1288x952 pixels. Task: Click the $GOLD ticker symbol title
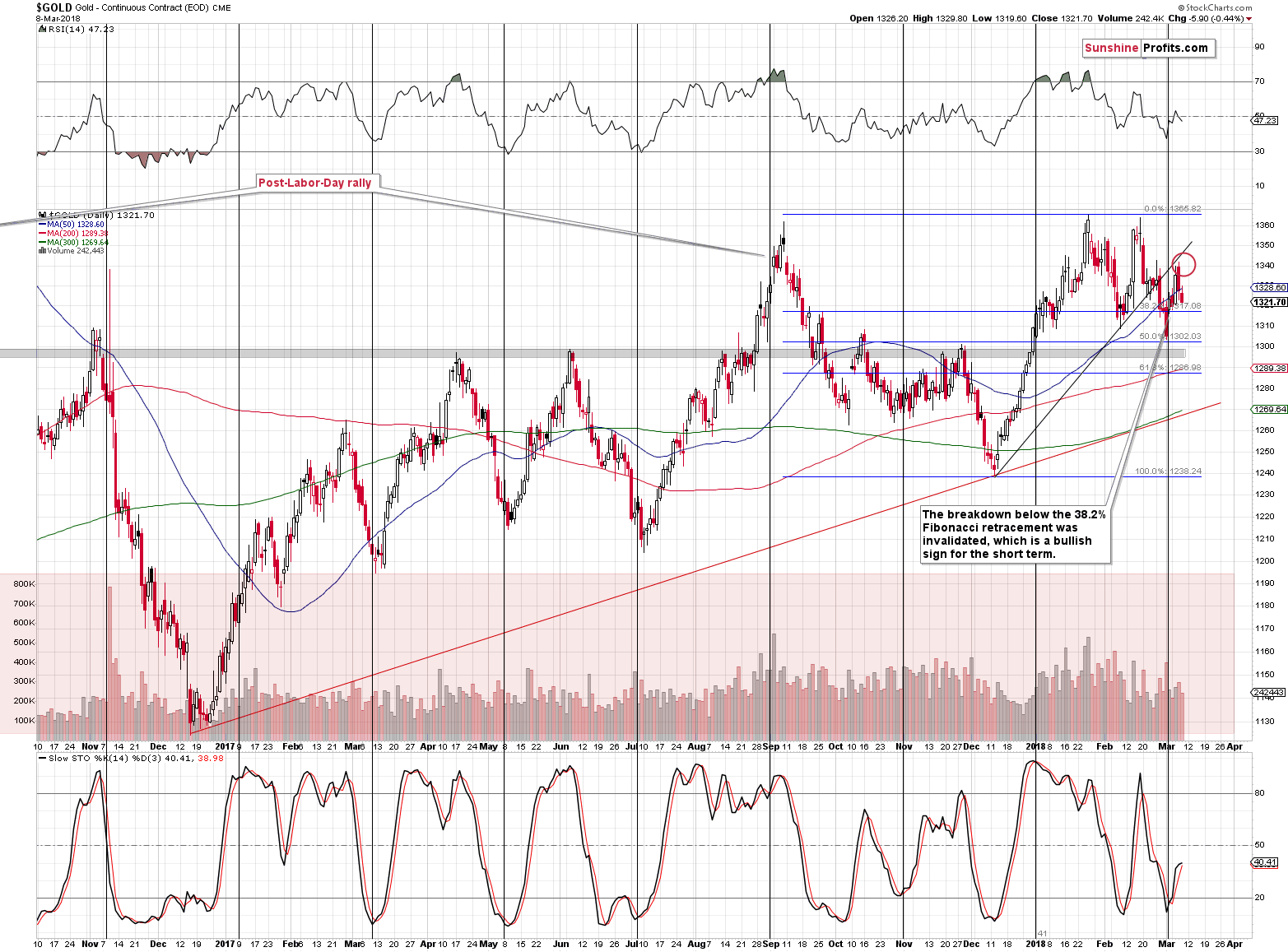coord(53,7)
